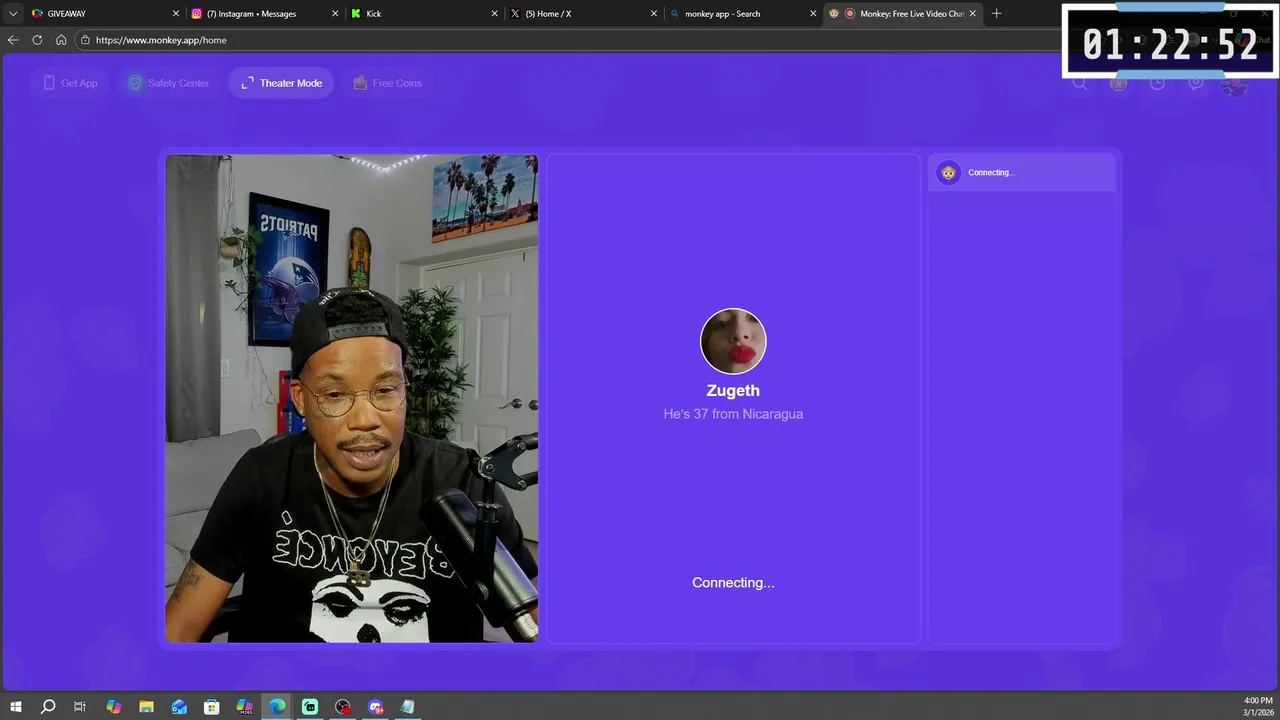This screenshot has width=1280, height=720.
Task: Open the Free Coins offer
Action: coord(387,83)
